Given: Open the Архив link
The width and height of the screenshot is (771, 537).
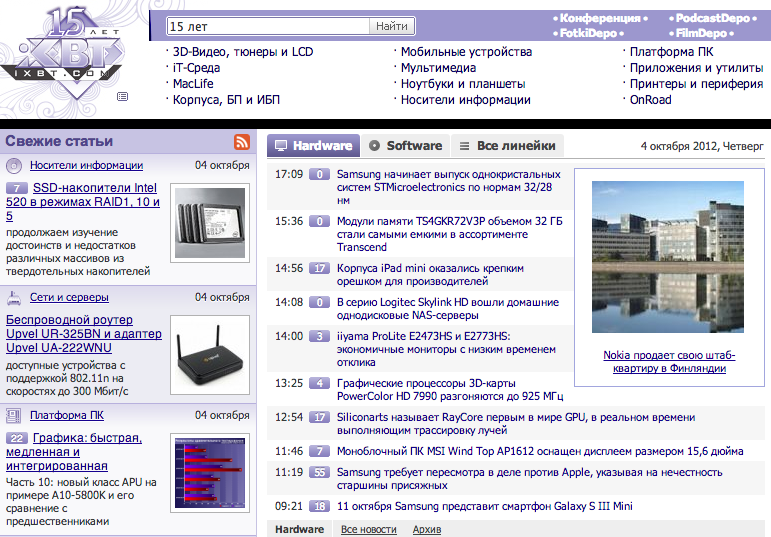Looking at the screenshot, I should [x=427, y=530].
